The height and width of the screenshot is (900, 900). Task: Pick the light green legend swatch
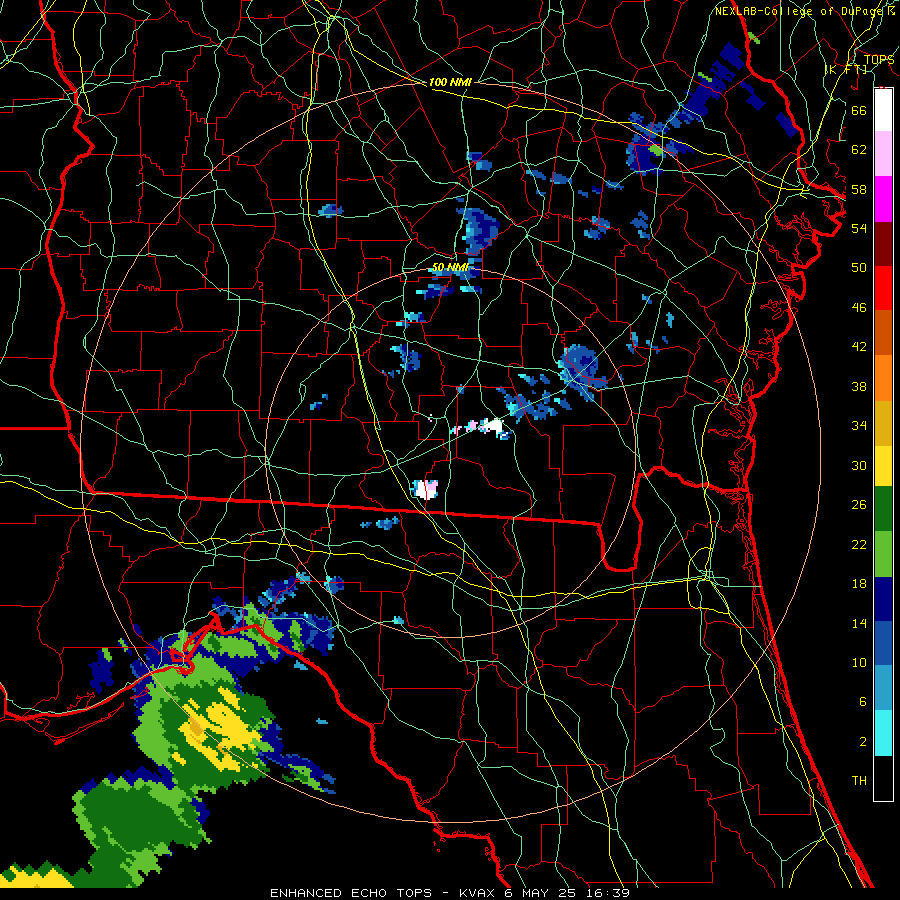(883, 554)
